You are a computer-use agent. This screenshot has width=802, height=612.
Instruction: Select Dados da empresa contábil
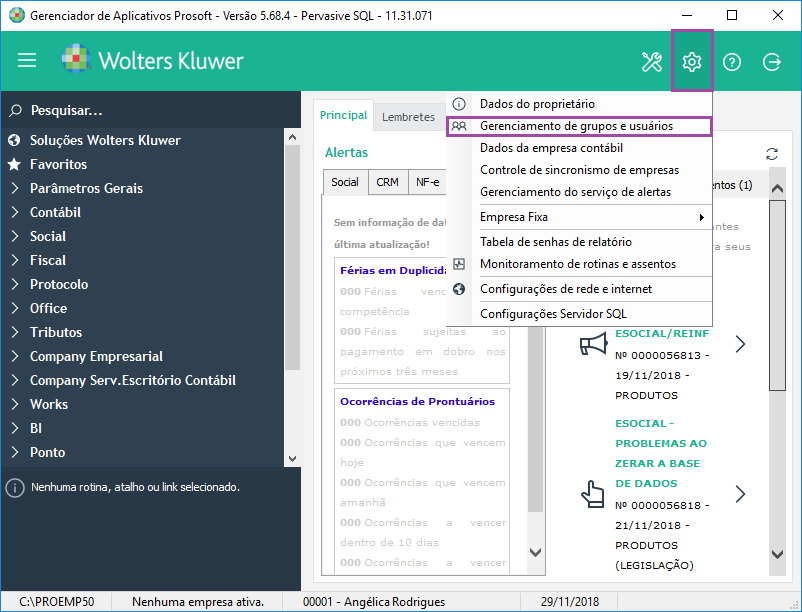click(579, 148)
